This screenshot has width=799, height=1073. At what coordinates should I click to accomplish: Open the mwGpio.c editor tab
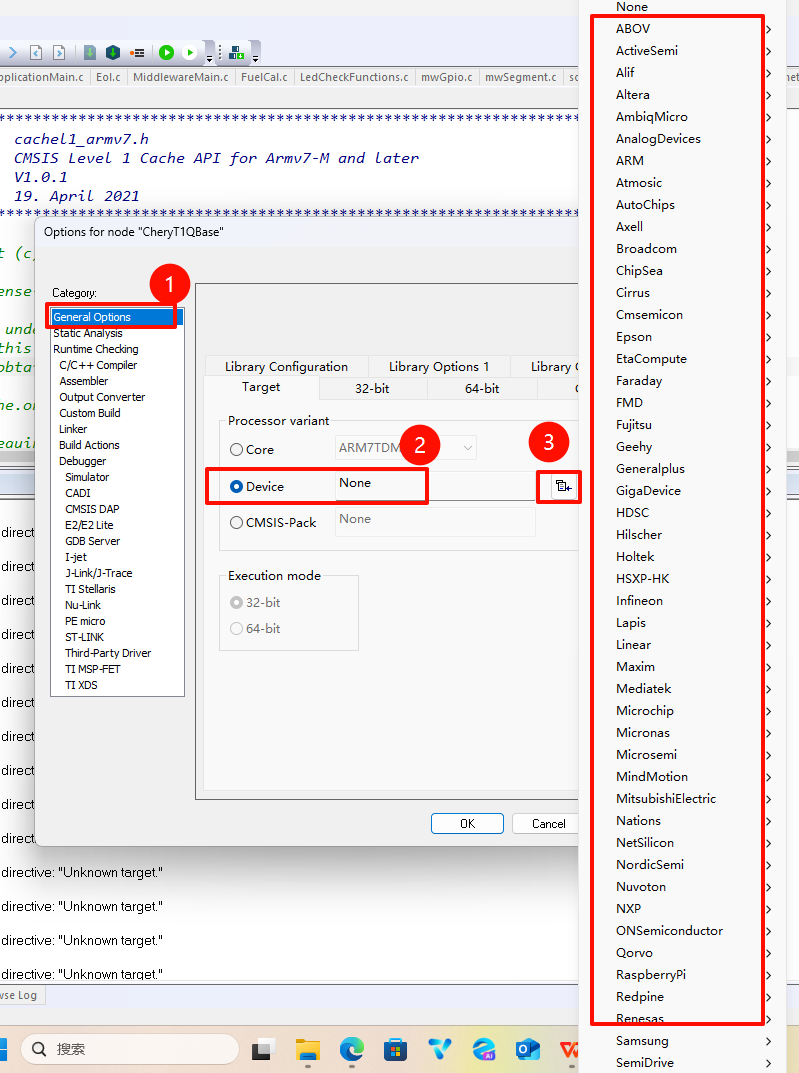447,77
